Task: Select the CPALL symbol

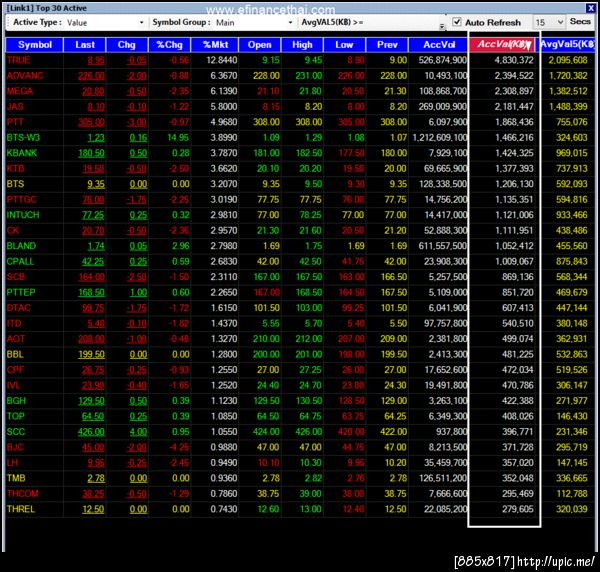Action: click(20, 261)
